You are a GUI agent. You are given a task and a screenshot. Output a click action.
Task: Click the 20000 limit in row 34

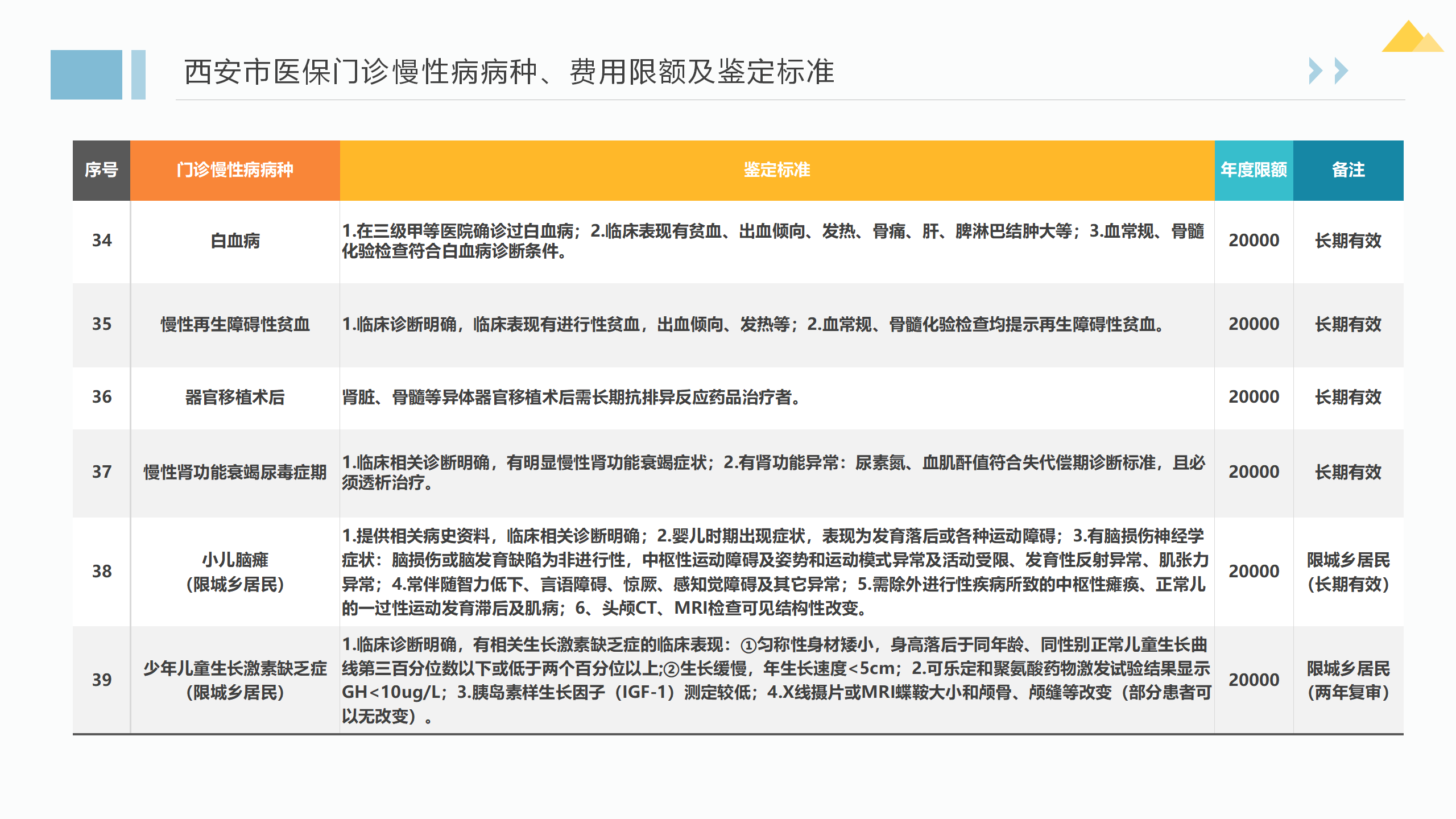1254,241
